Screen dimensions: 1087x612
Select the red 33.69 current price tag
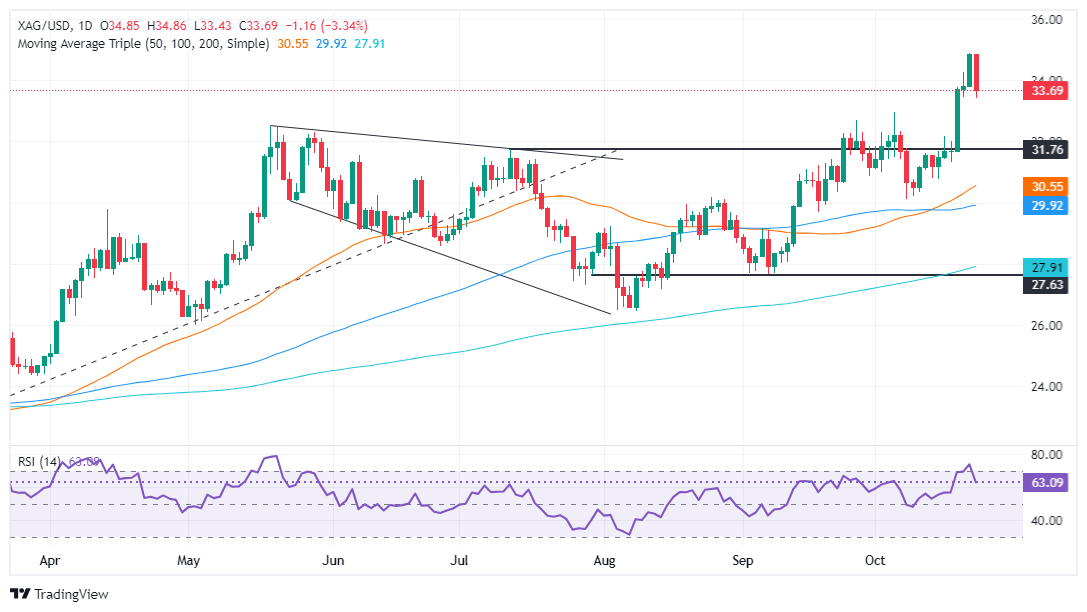click(x=1047, y=91)
